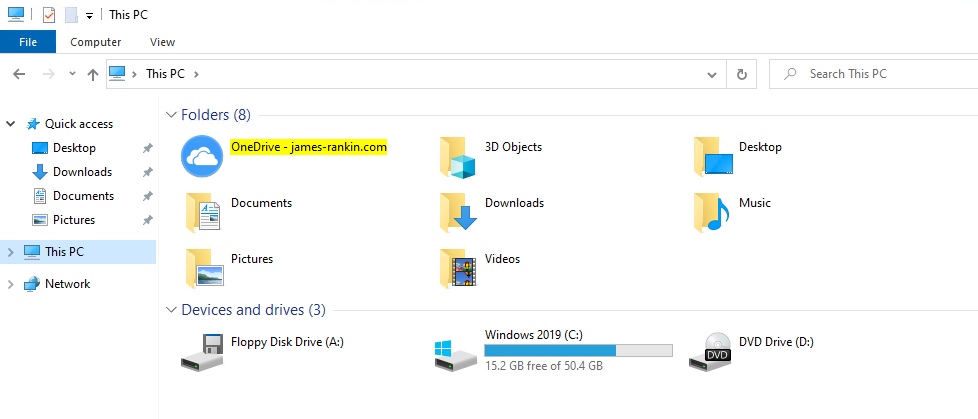Open the Music folder icon
This screenshot has height=419, width=978.
click(712, 211)
